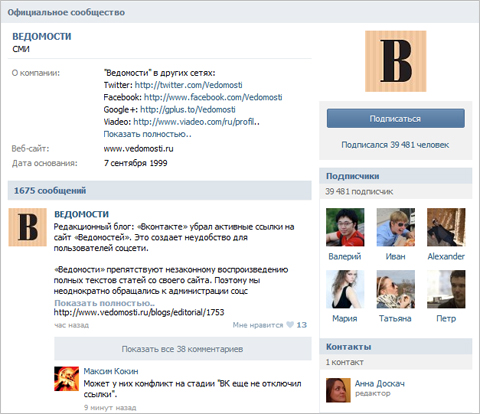Open subscriber Петр's photo
This screenshot has width=480, height=414.
(x=446, y=289)
